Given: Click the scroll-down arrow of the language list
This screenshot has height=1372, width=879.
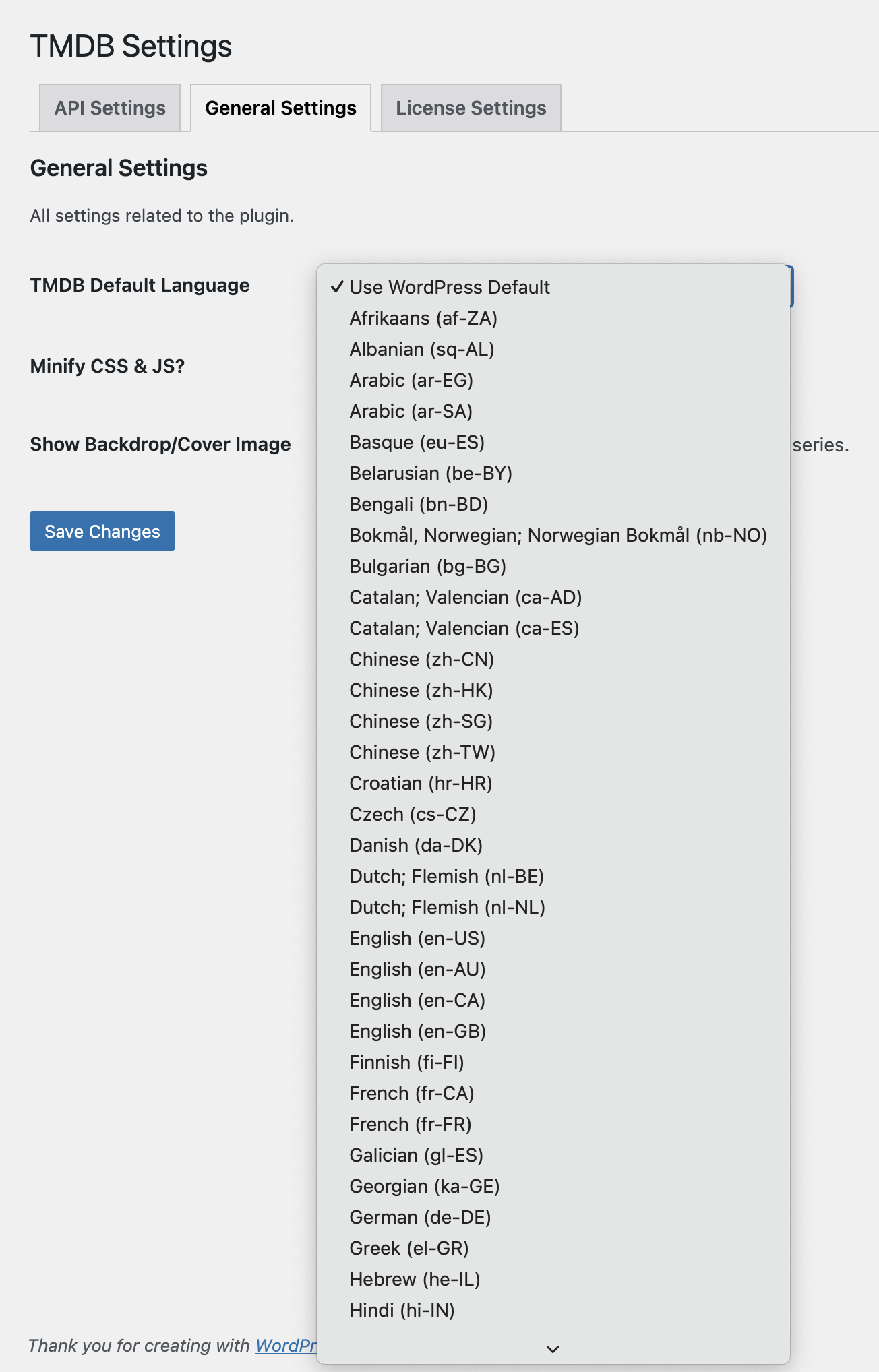Looking at the screenshot, I should click(553, 1349).
